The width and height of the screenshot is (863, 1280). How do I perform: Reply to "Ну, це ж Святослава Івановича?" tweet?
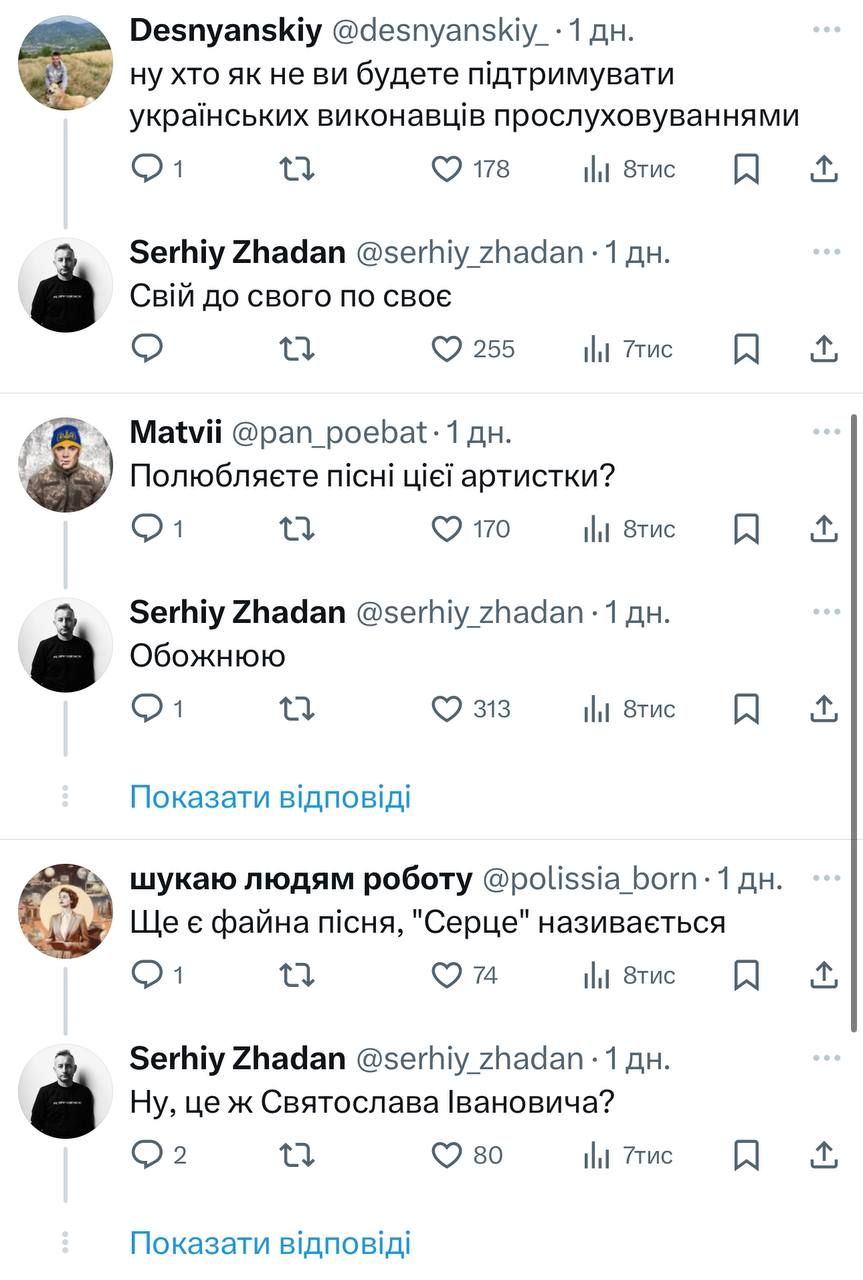(147, 1156)
